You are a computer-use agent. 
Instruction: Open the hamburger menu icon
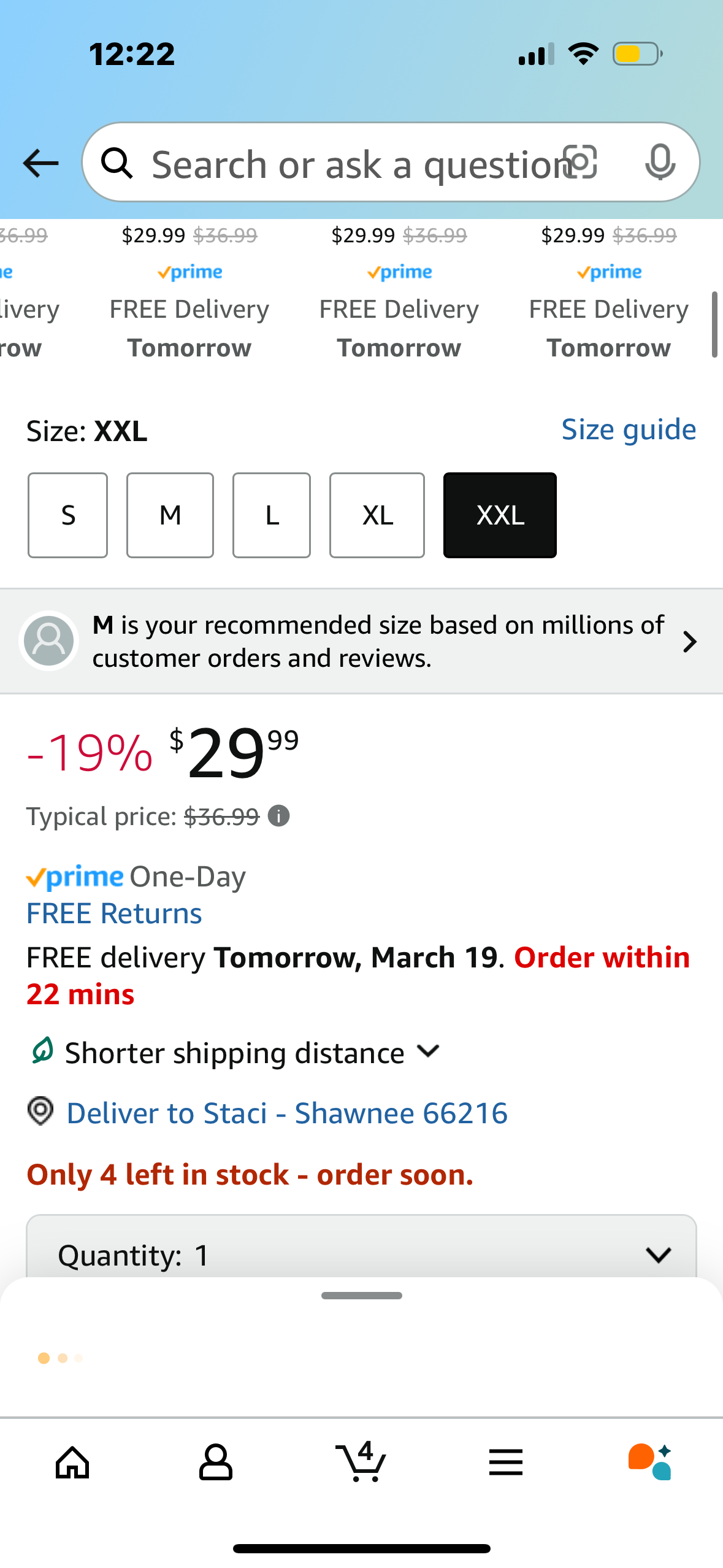click(506, 1462)
